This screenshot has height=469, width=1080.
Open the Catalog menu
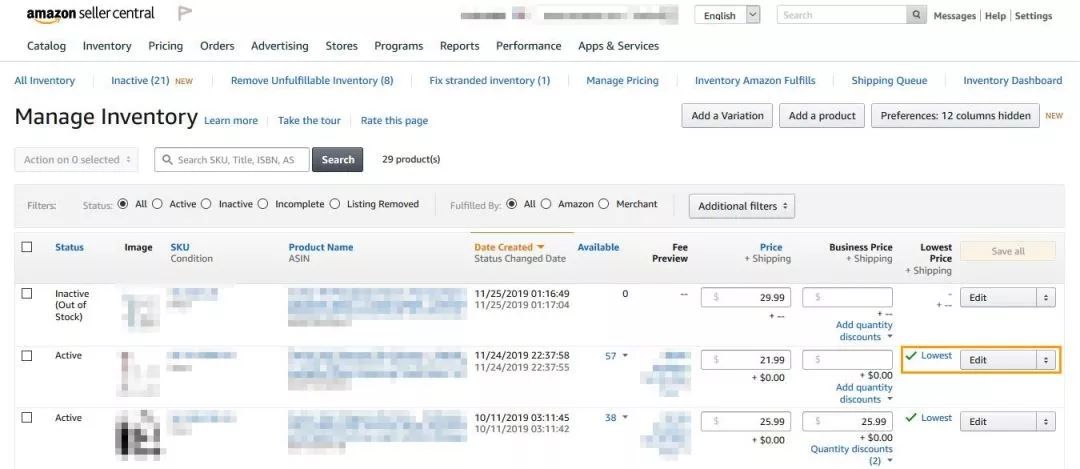(46, 46)
